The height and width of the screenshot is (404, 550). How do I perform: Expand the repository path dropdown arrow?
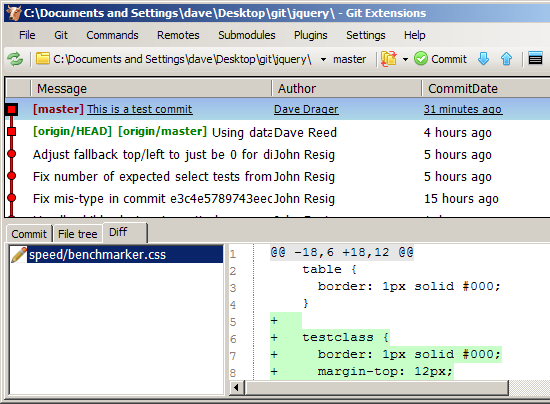[x=323, y=60]
